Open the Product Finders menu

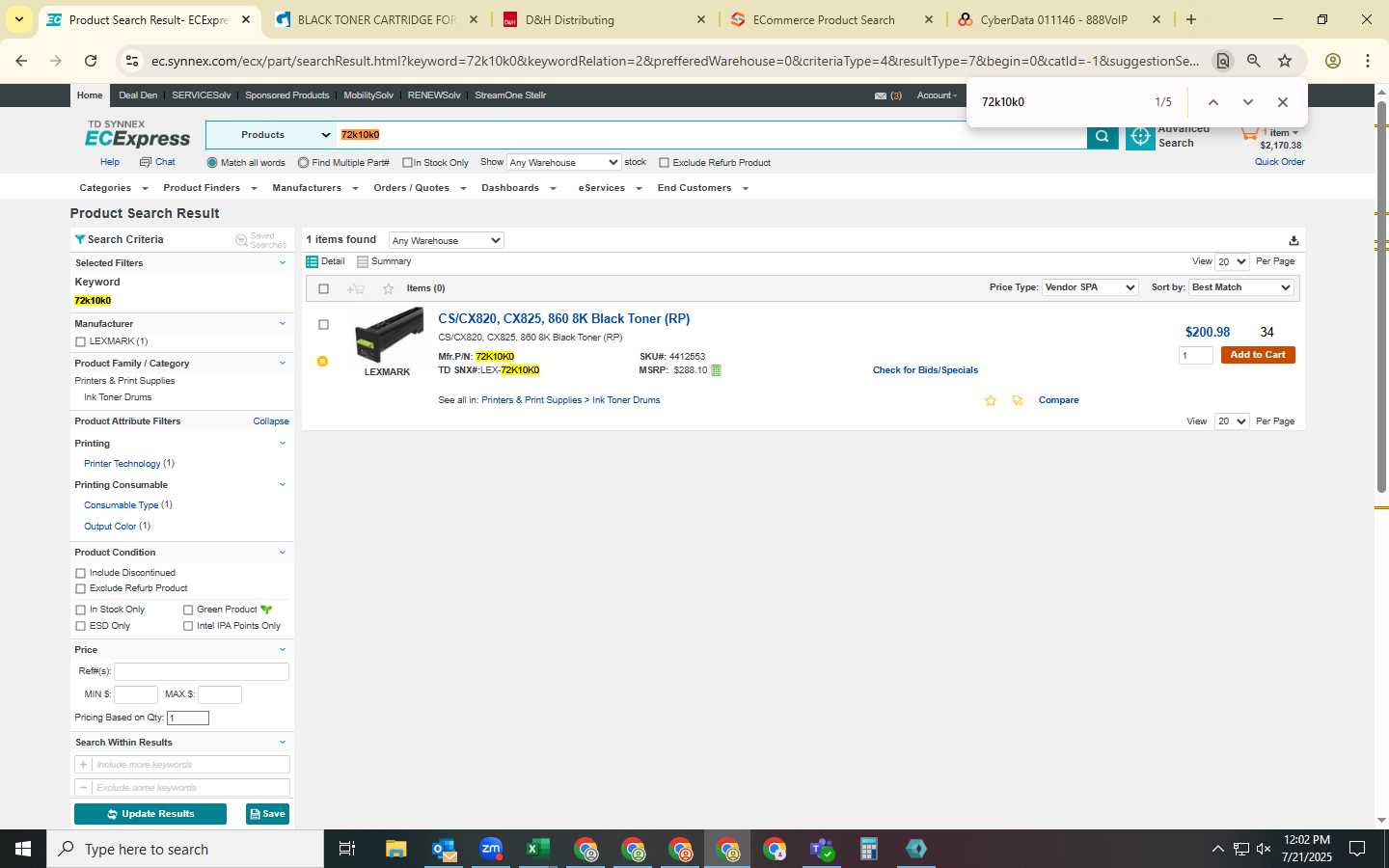click(209, 188)
